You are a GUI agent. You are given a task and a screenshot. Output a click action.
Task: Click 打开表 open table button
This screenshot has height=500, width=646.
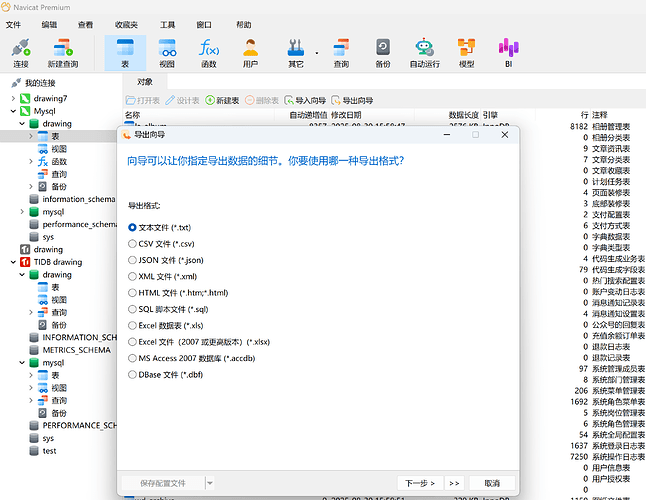pyautogui.click(x=143, y=100)
